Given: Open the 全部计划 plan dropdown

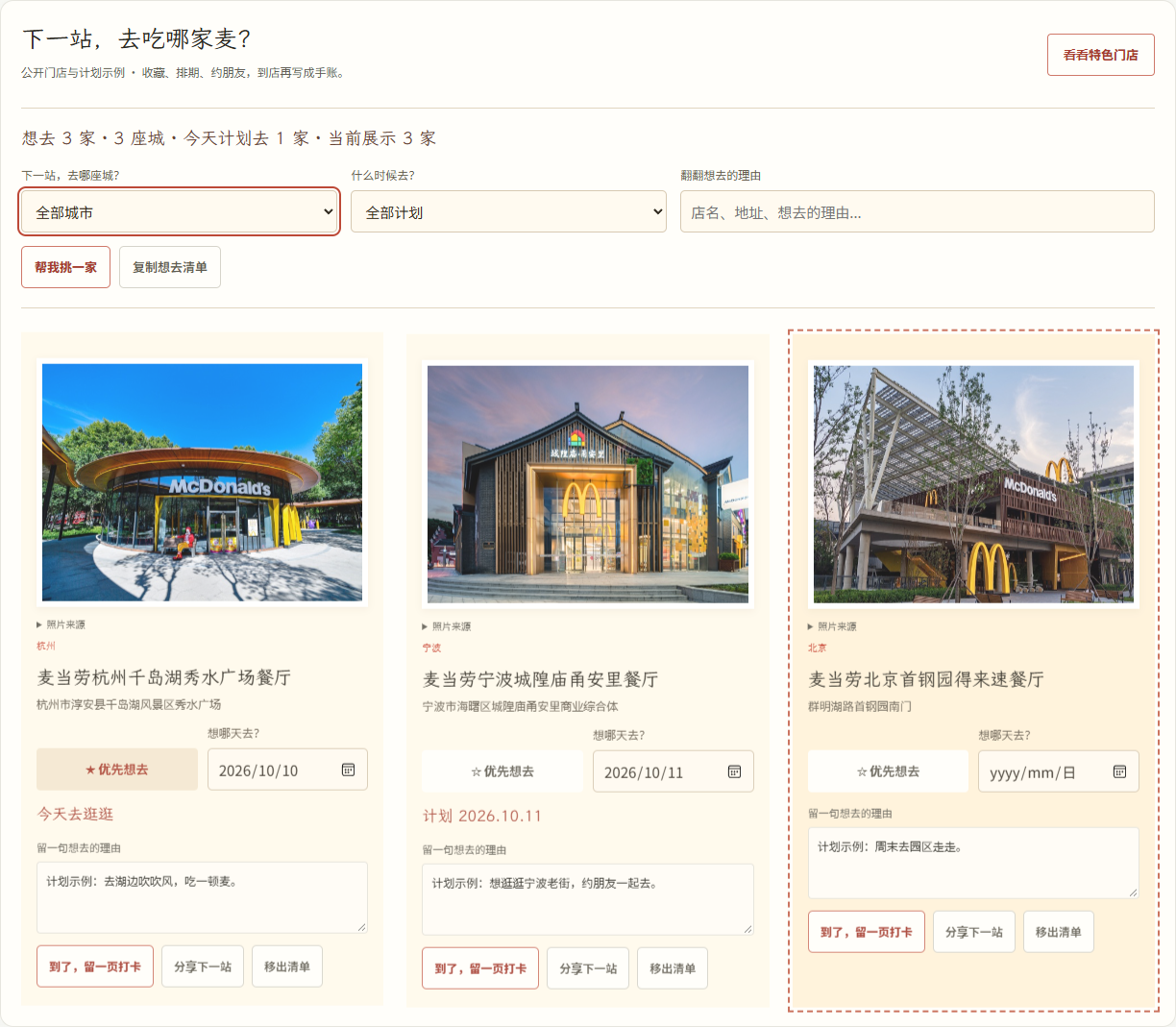Looking at the screenshot, I should point(509,212).
